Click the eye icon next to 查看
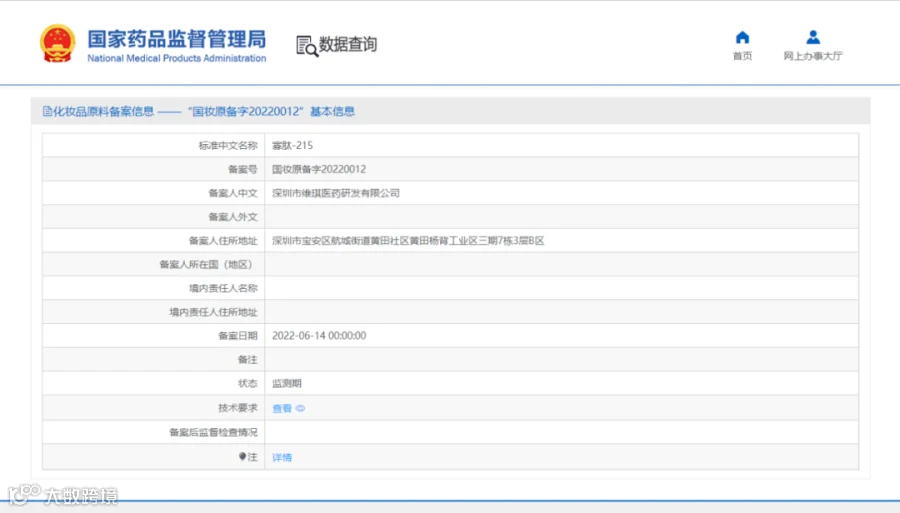The height and width of the screenshot is (513, 900). (300, 408)
